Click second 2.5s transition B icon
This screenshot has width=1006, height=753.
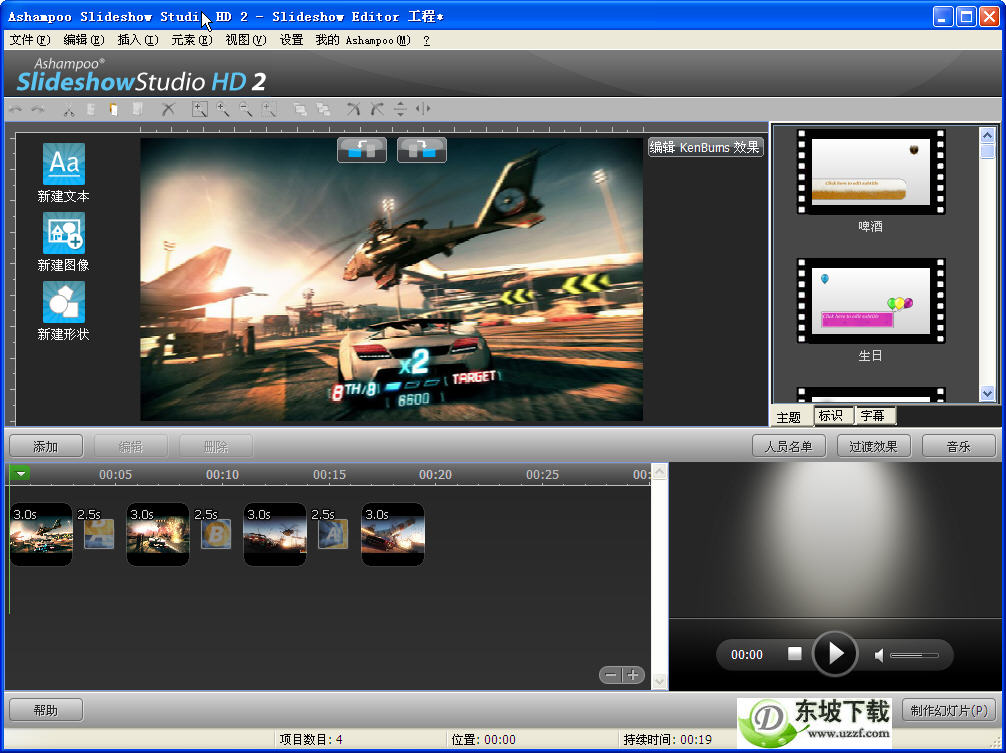pyautogui.click(x=216, y=534)
